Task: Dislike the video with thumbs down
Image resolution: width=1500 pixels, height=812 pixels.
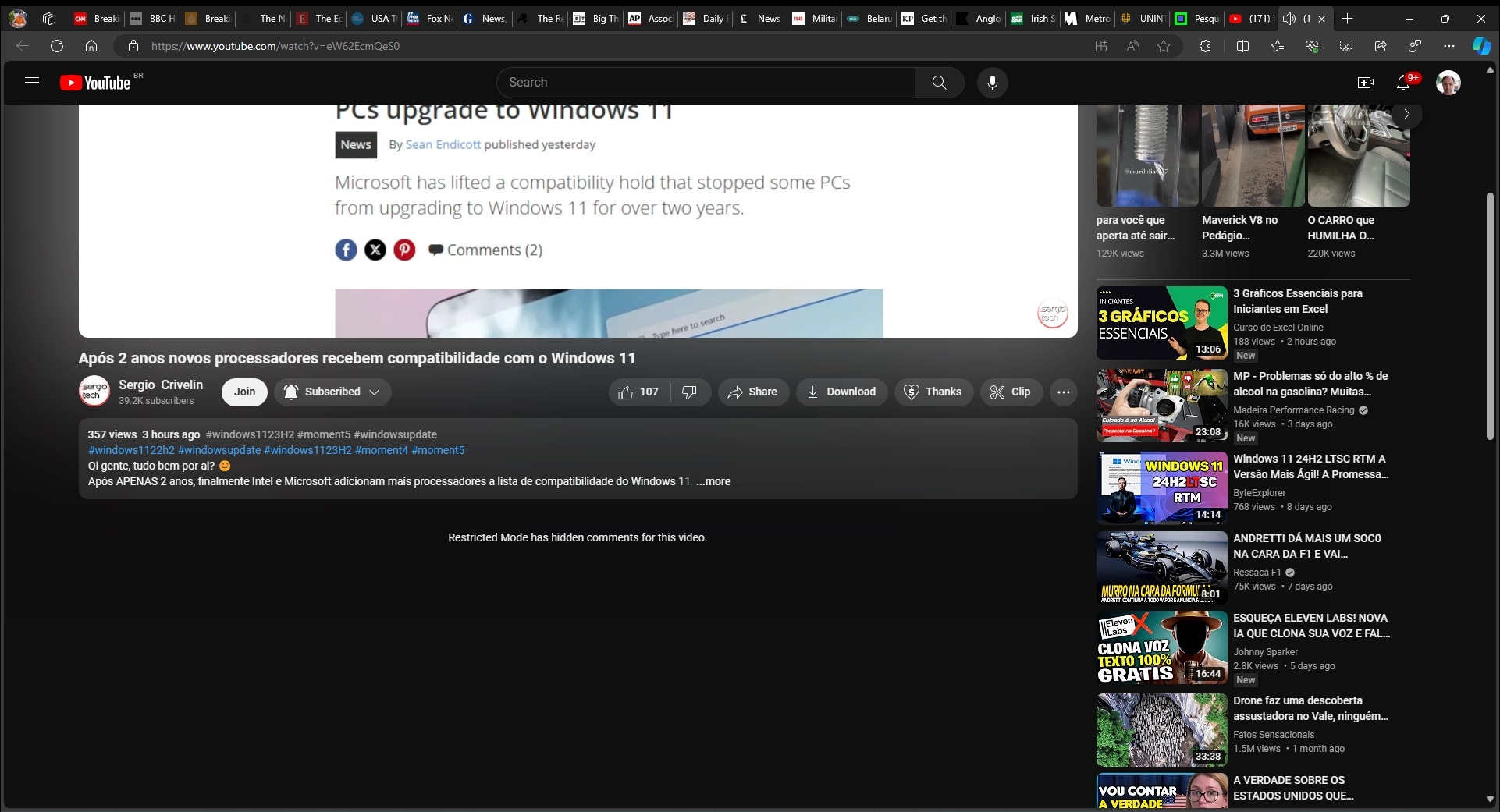Action: click(690, 392)
